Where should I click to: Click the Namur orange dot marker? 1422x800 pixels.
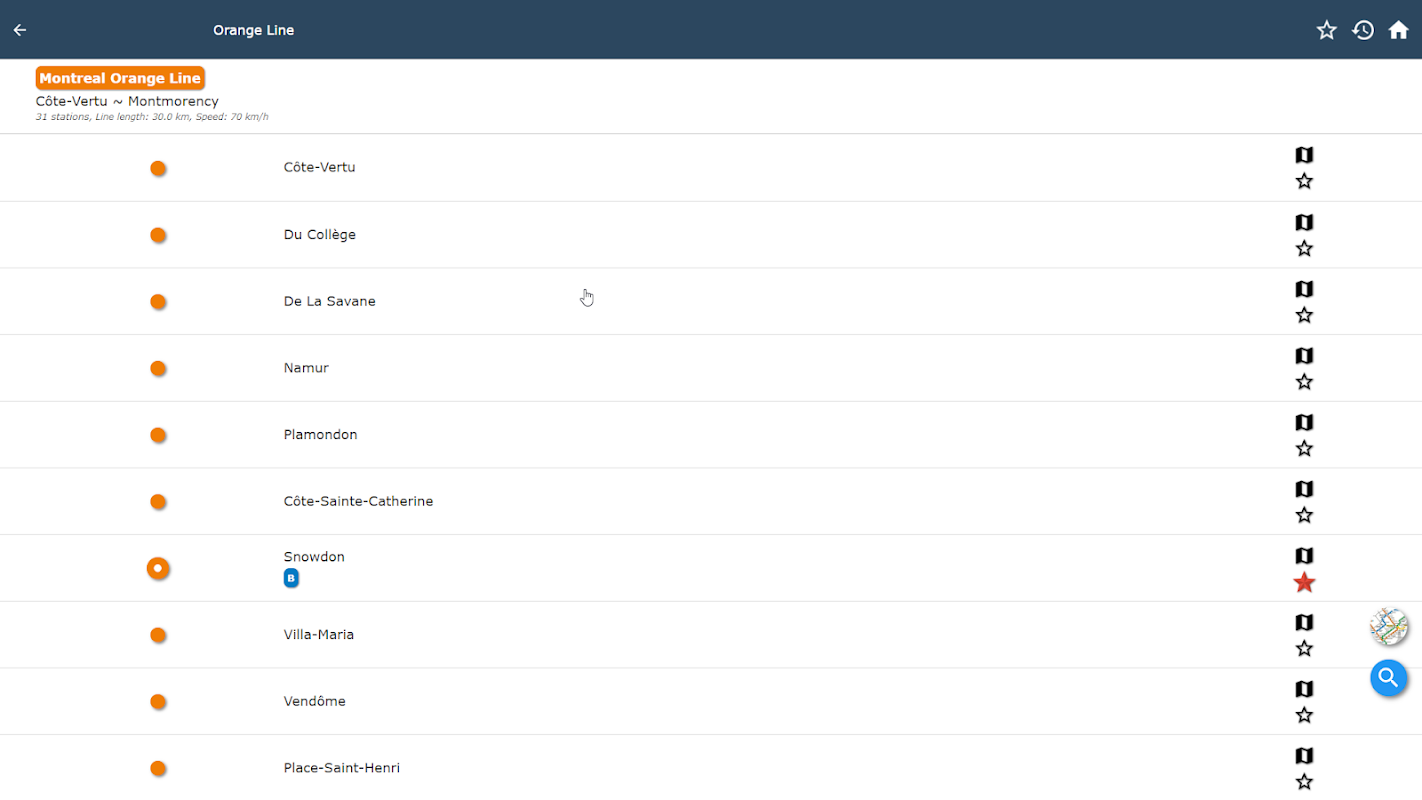(158, 368)
